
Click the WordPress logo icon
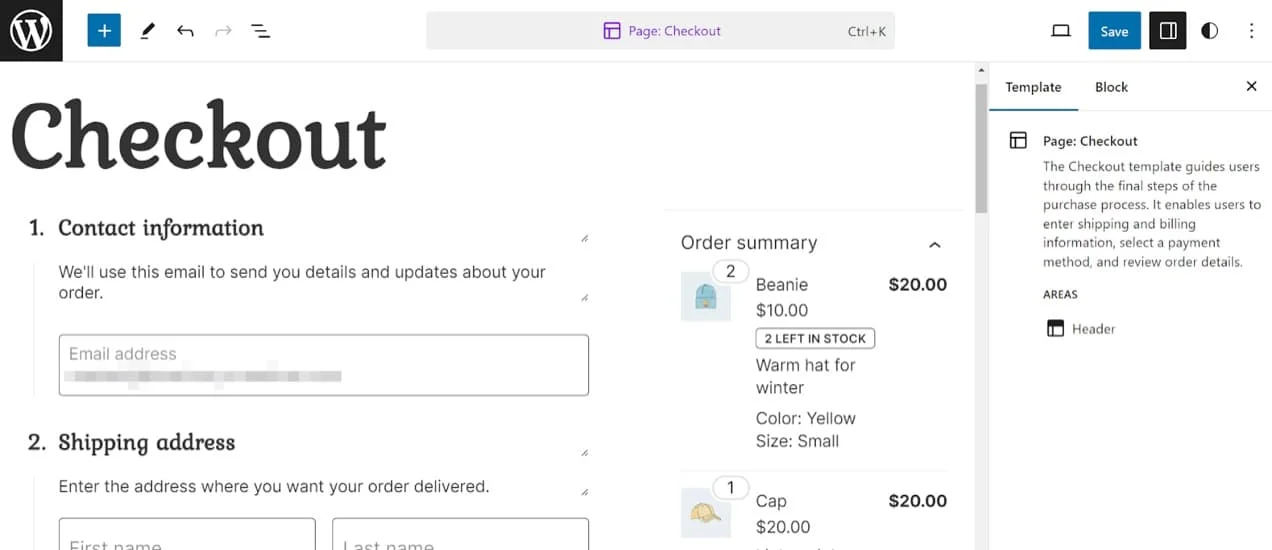coord(31,31)
